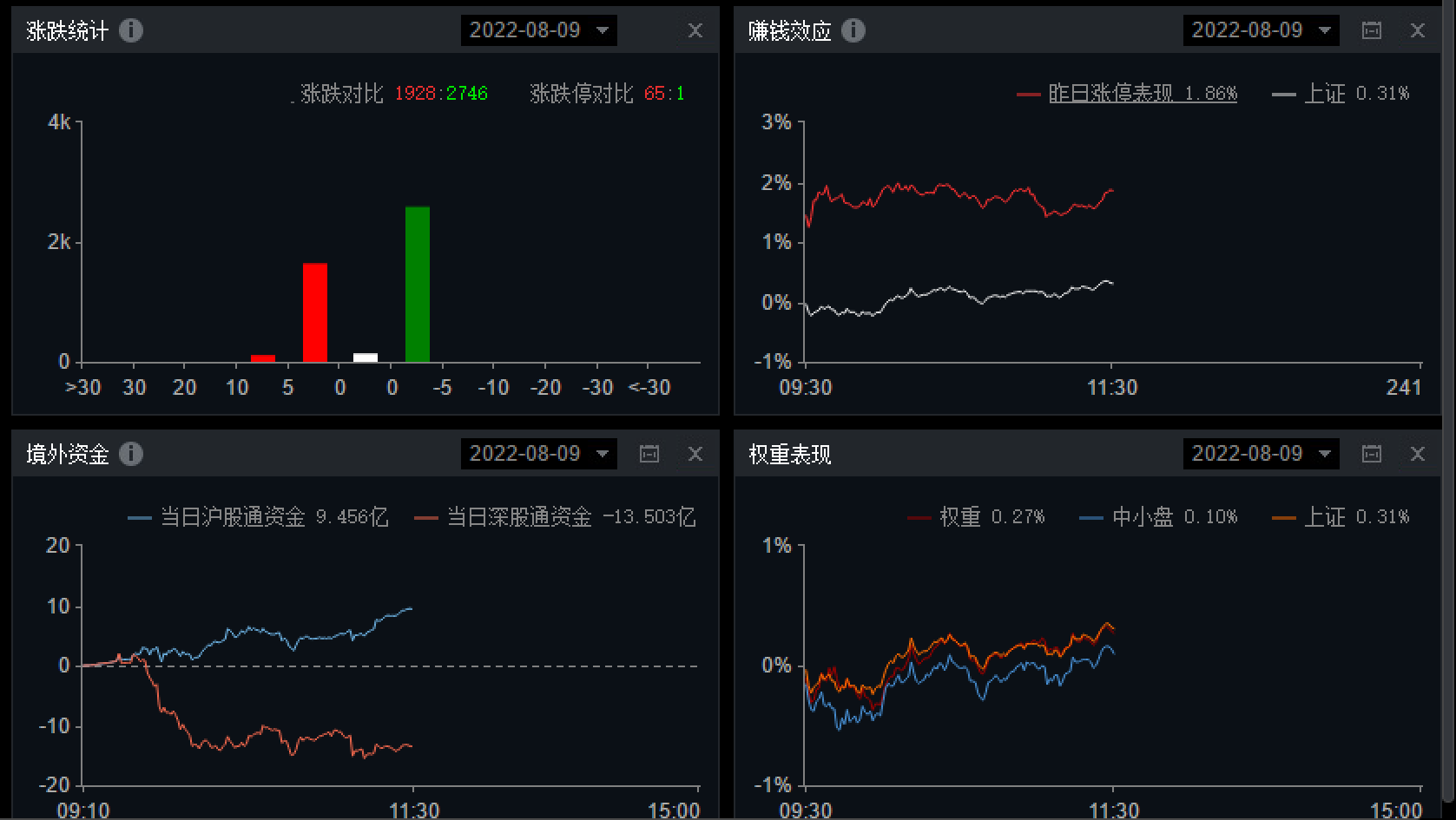
Task: Click the tall green bar in 涨跌统计 chart
Action: 418,285
